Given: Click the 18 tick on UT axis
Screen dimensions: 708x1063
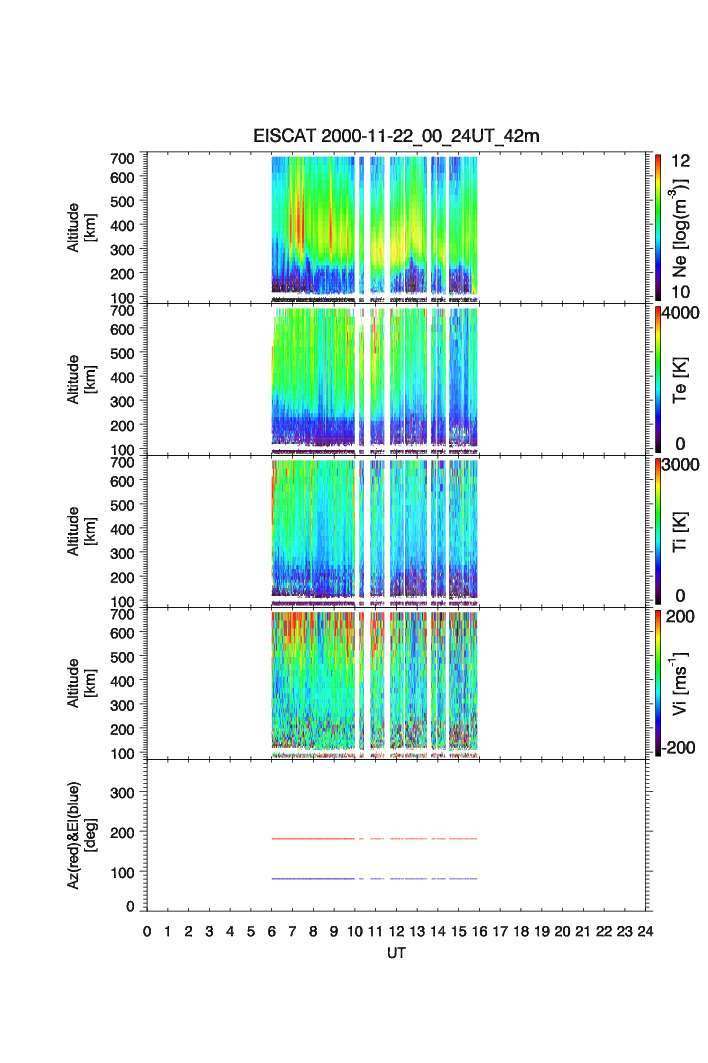Looking at the screenshot, I should point(520,931).
